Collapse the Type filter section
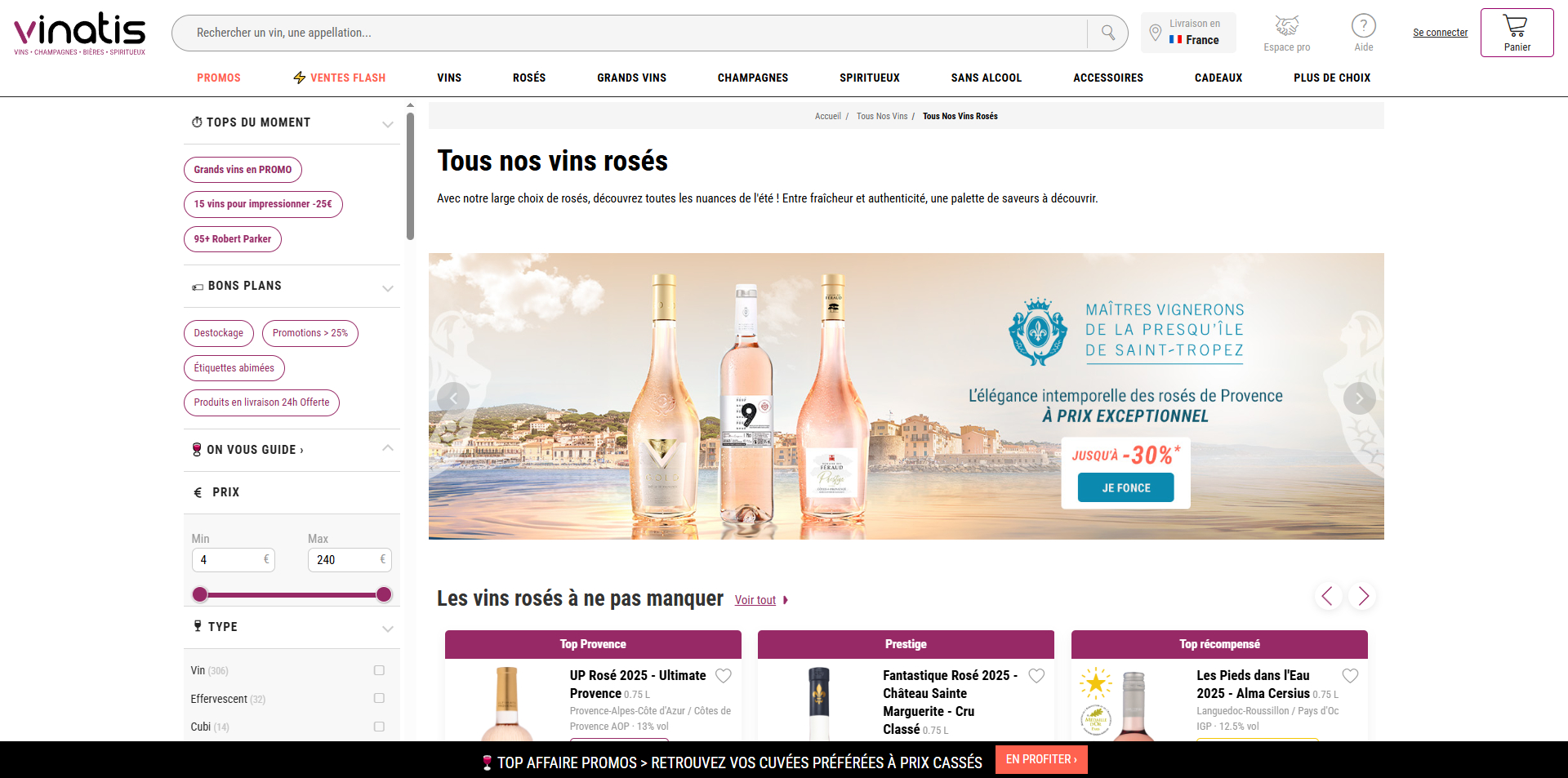 (x=388, y=629)
